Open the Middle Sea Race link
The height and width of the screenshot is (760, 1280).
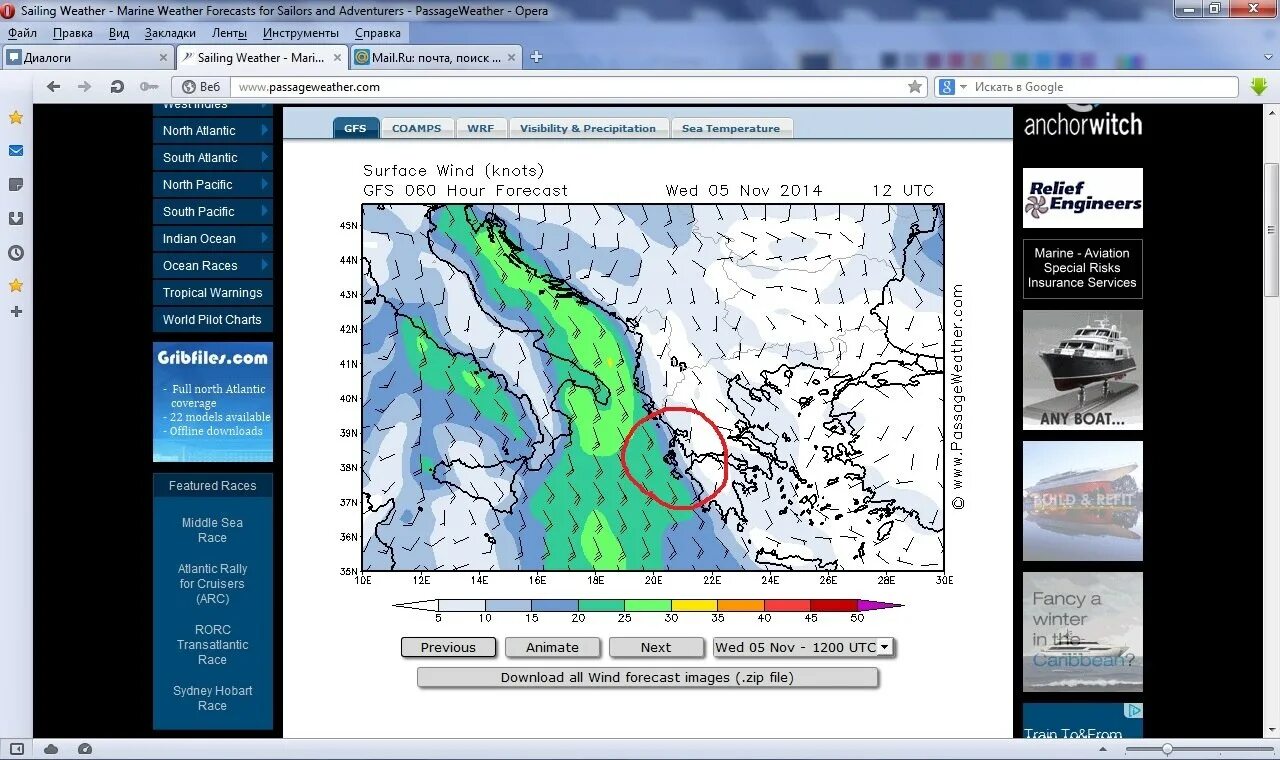point(212,530)
